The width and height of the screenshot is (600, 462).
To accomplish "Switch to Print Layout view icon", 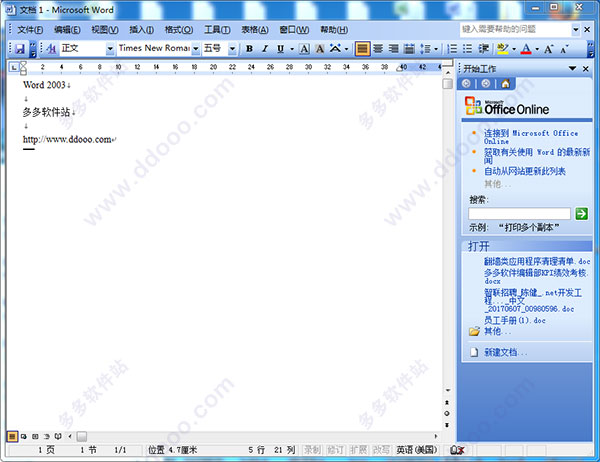I will [35, 436].
